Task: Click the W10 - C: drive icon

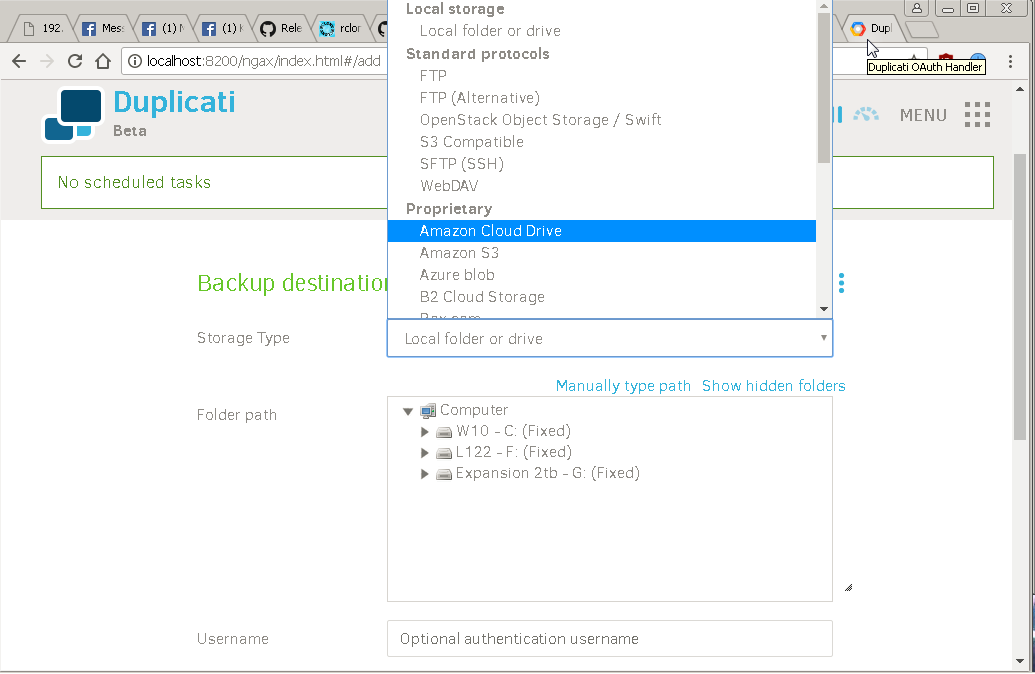Action: pos(444,432)
